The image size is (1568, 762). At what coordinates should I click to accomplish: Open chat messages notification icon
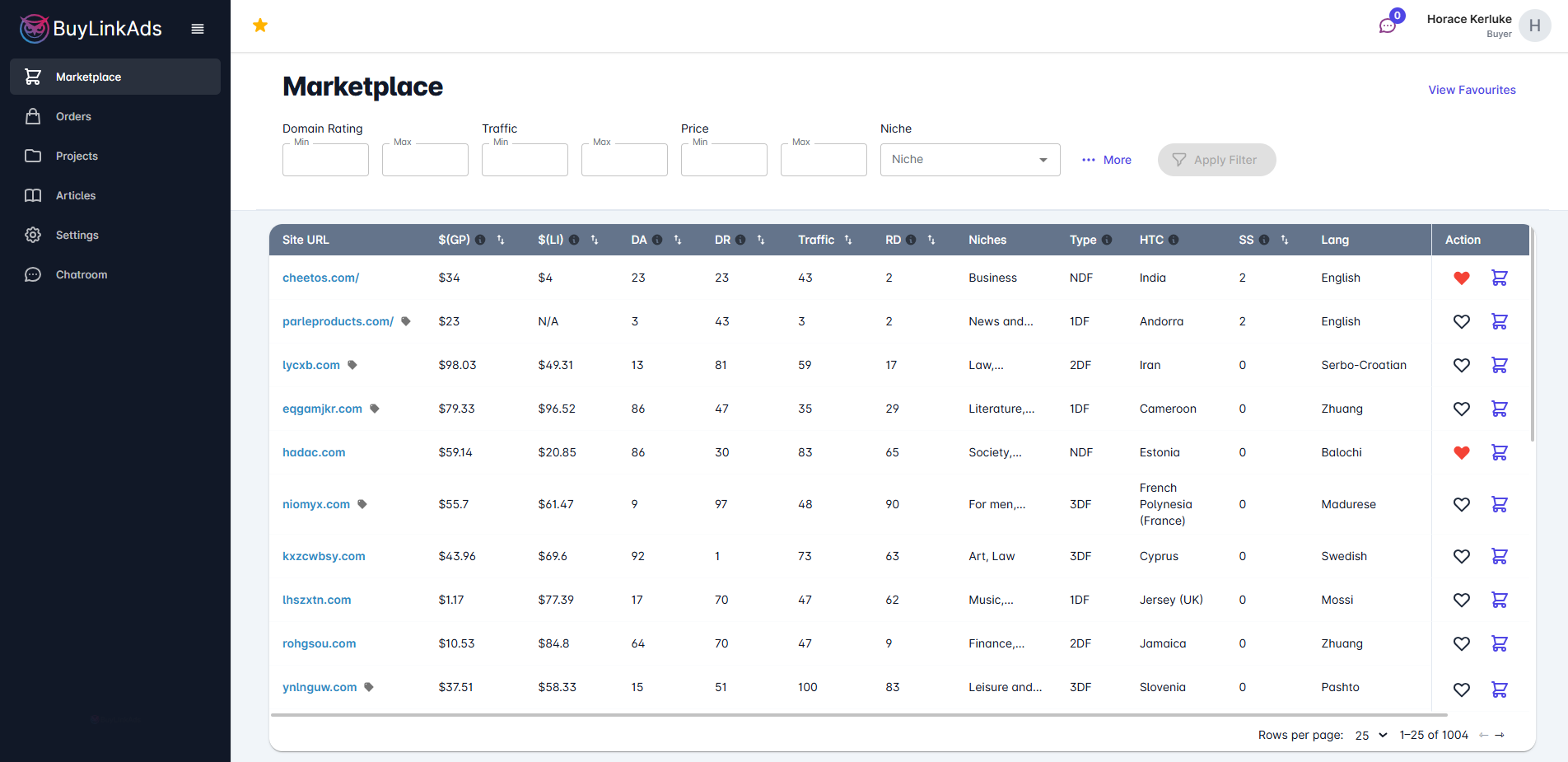tap(1388, 26)
